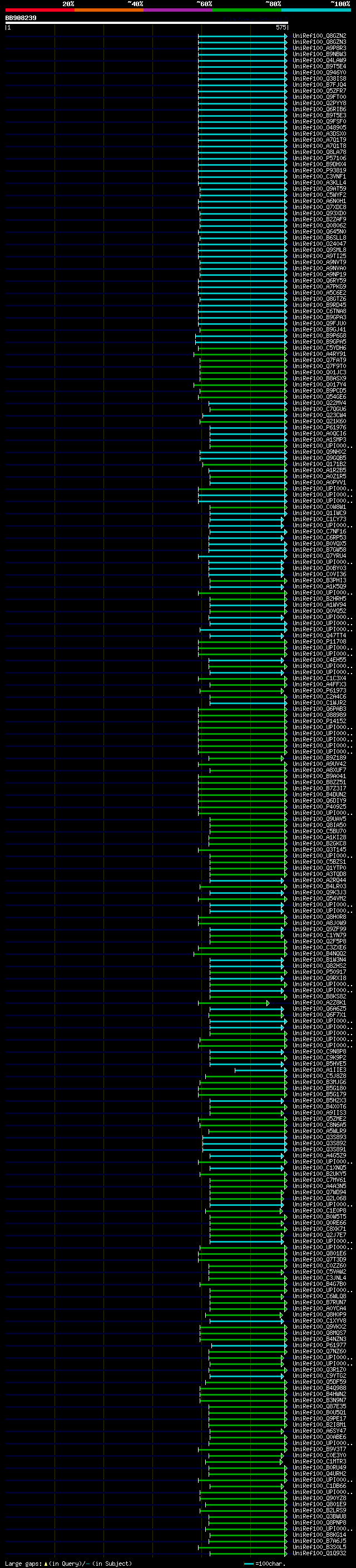Click alignment bar of hit UniRef100_Q23CW4
The image size is (356, 1568).
click(245, 415)
